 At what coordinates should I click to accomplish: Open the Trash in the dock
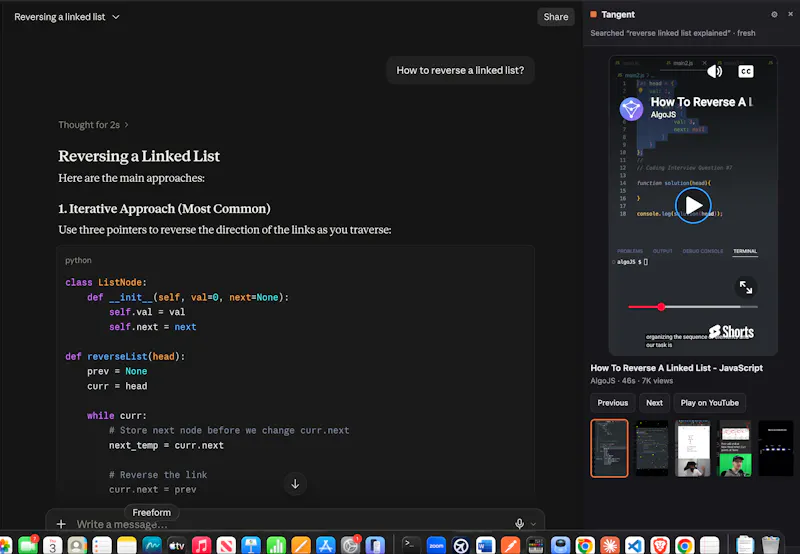click(770, 545)
